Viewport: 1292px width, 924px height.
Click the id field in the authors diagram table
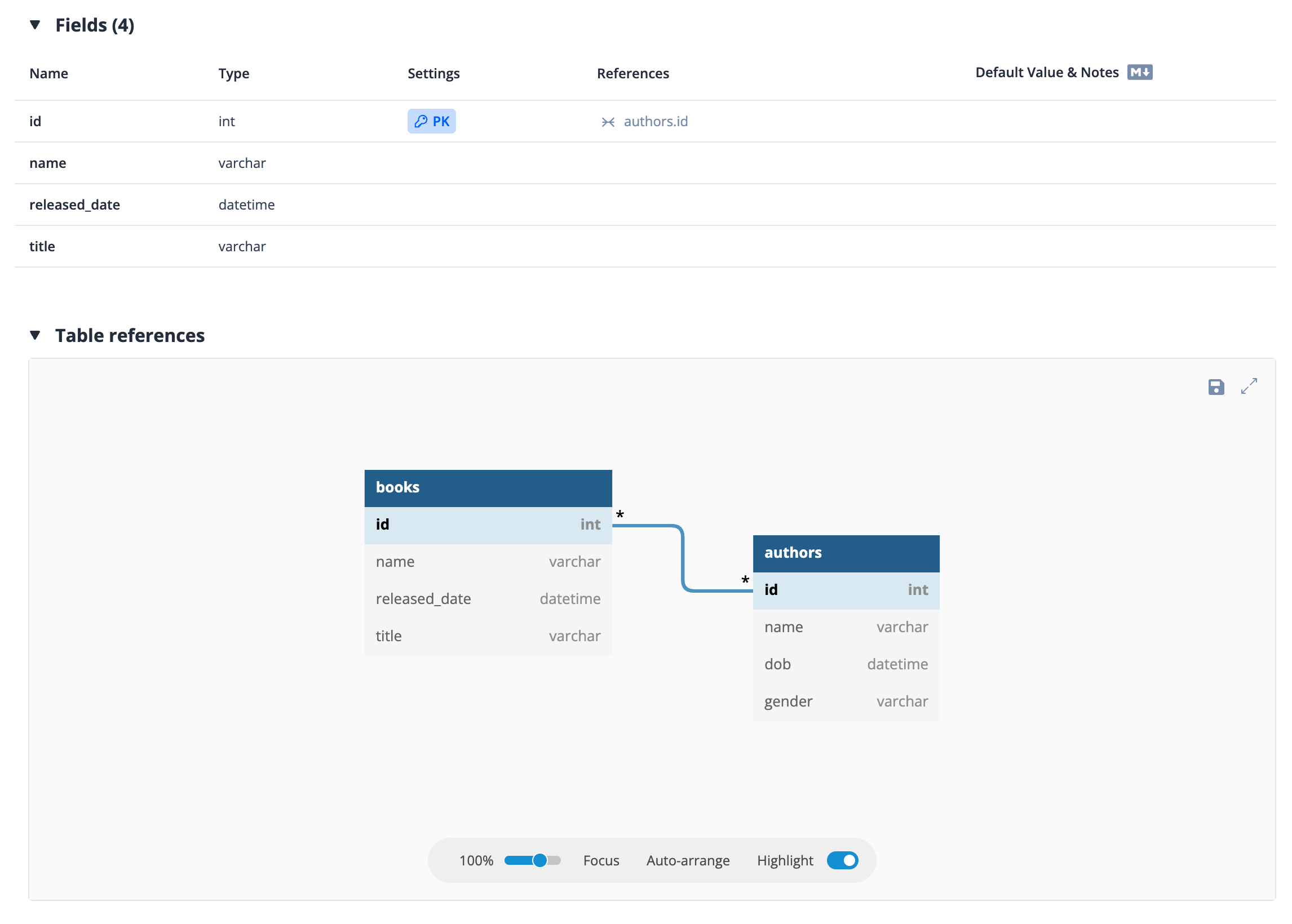click(x=846, y=590)
